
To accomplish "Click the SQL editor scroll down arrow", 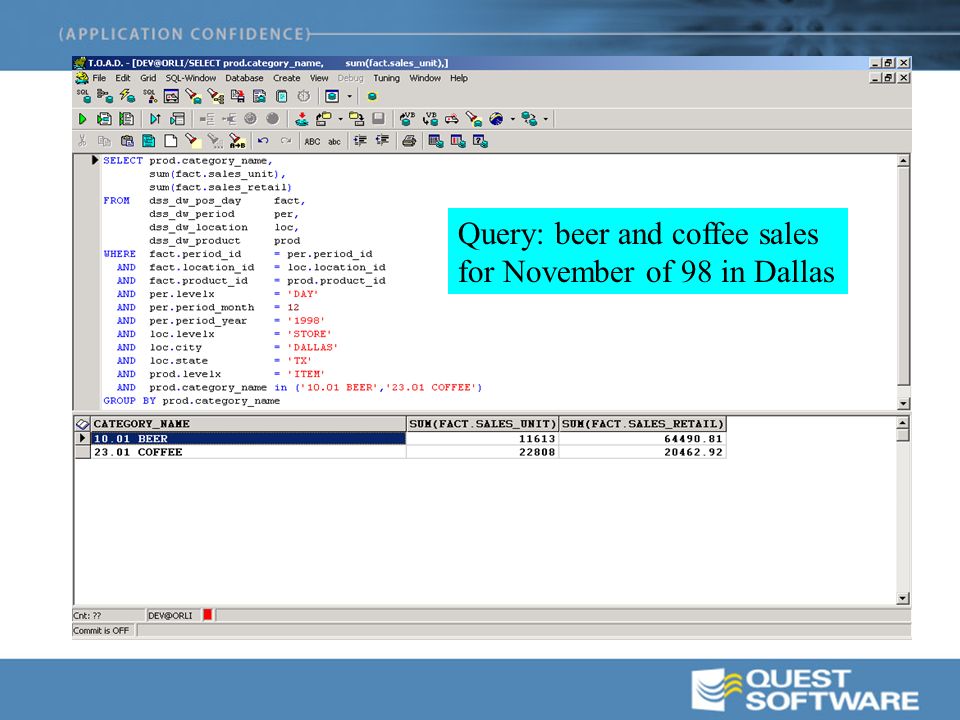I will click(x=902, y=403).
